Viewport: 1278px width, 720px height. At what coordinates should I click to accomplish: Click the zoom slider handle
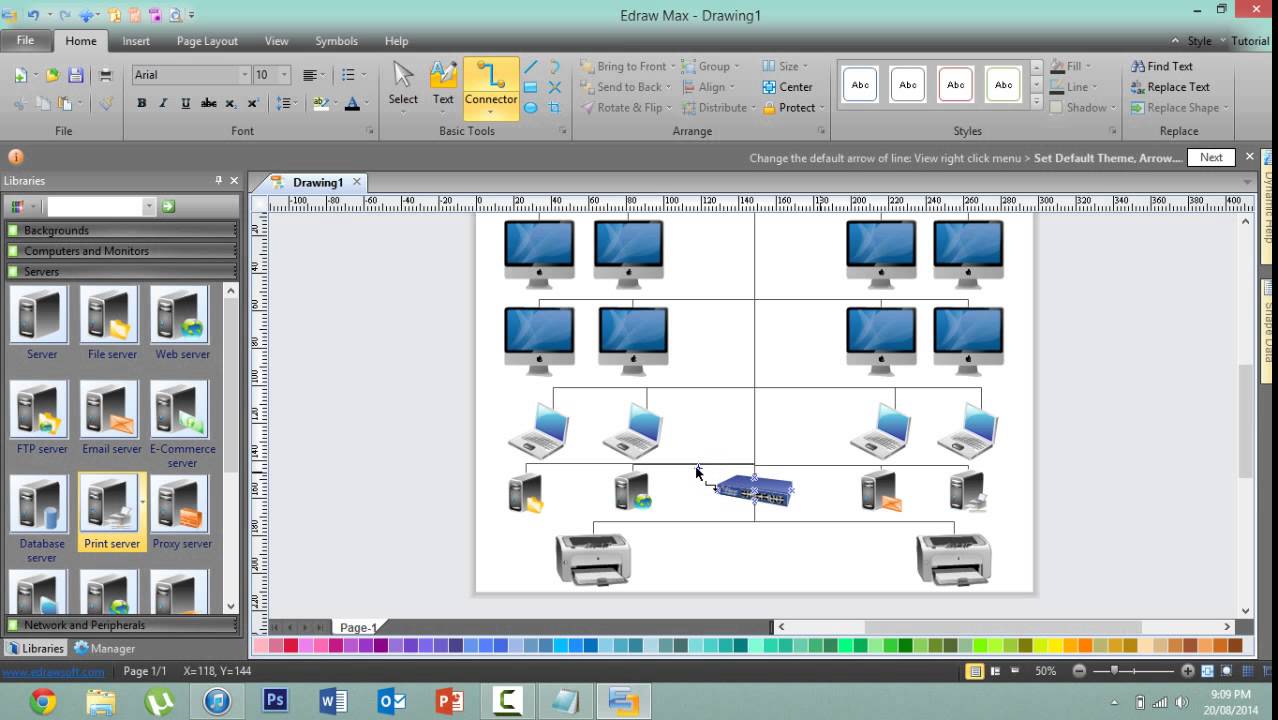click(1114, 671)
